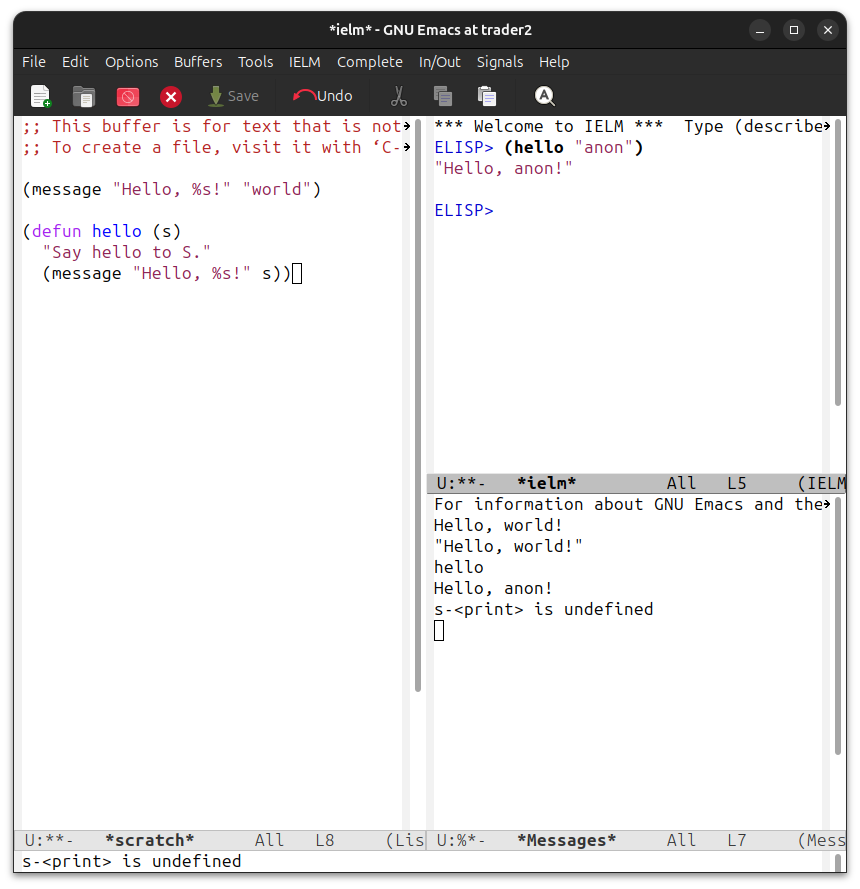Click the "Say hello to S." docstring
The image size is (860, 889).
pos(126,252)
